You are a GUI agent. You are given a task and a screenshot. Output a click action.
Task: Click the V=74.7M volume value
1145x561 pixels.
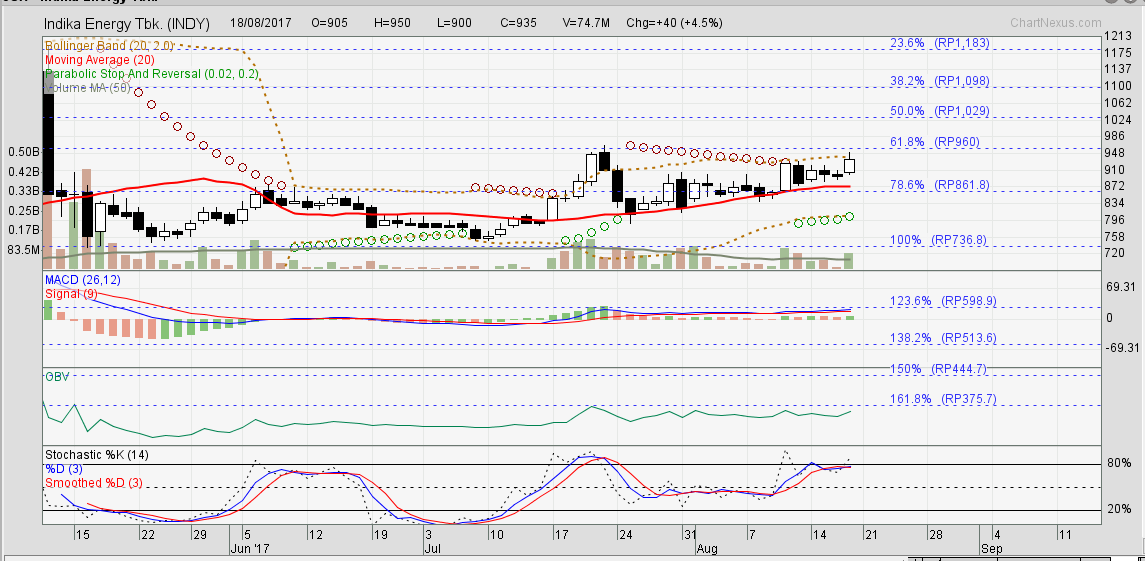586,23
